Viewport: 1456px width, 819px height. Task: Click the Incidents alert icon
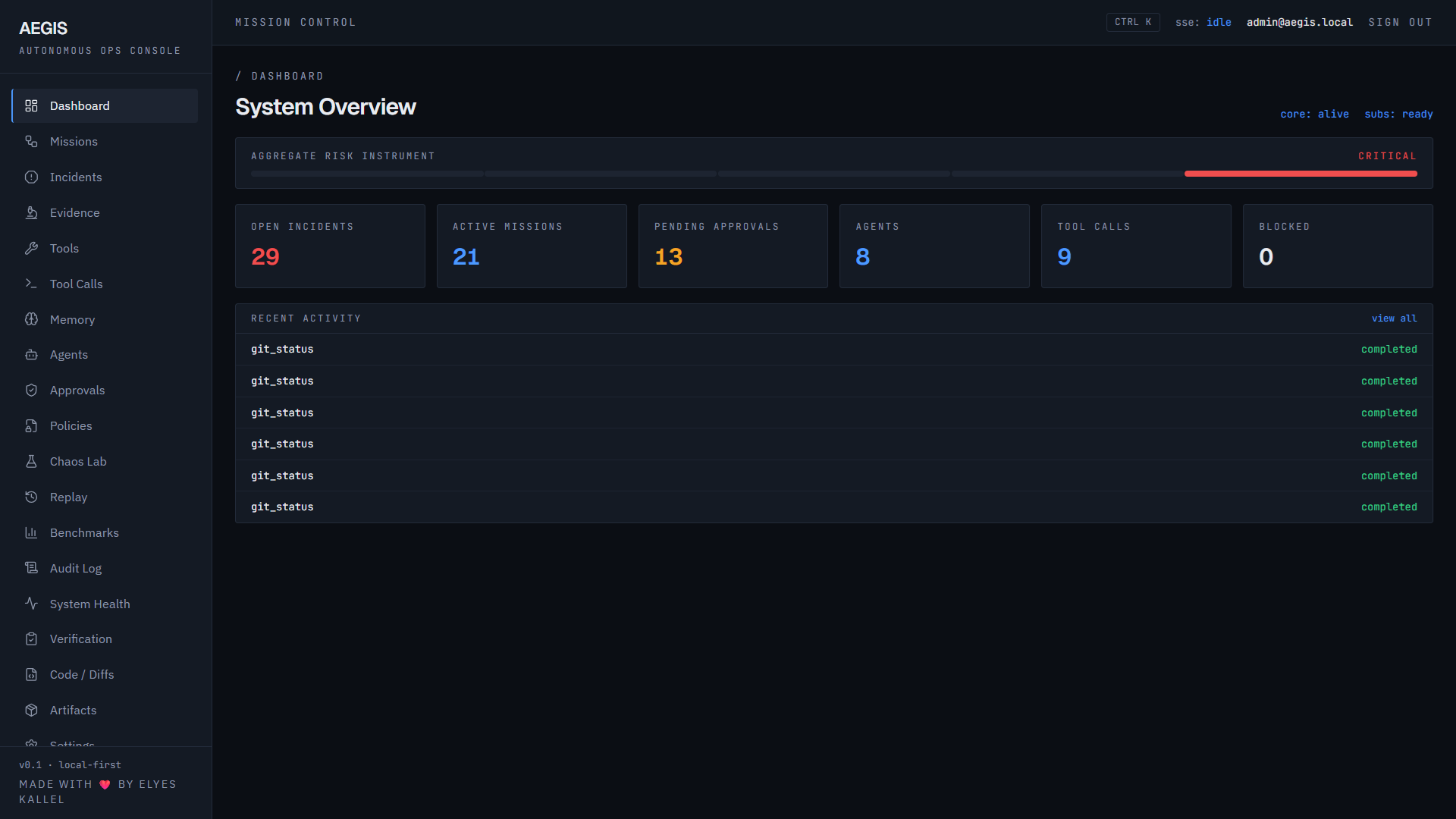pos(31,177)
